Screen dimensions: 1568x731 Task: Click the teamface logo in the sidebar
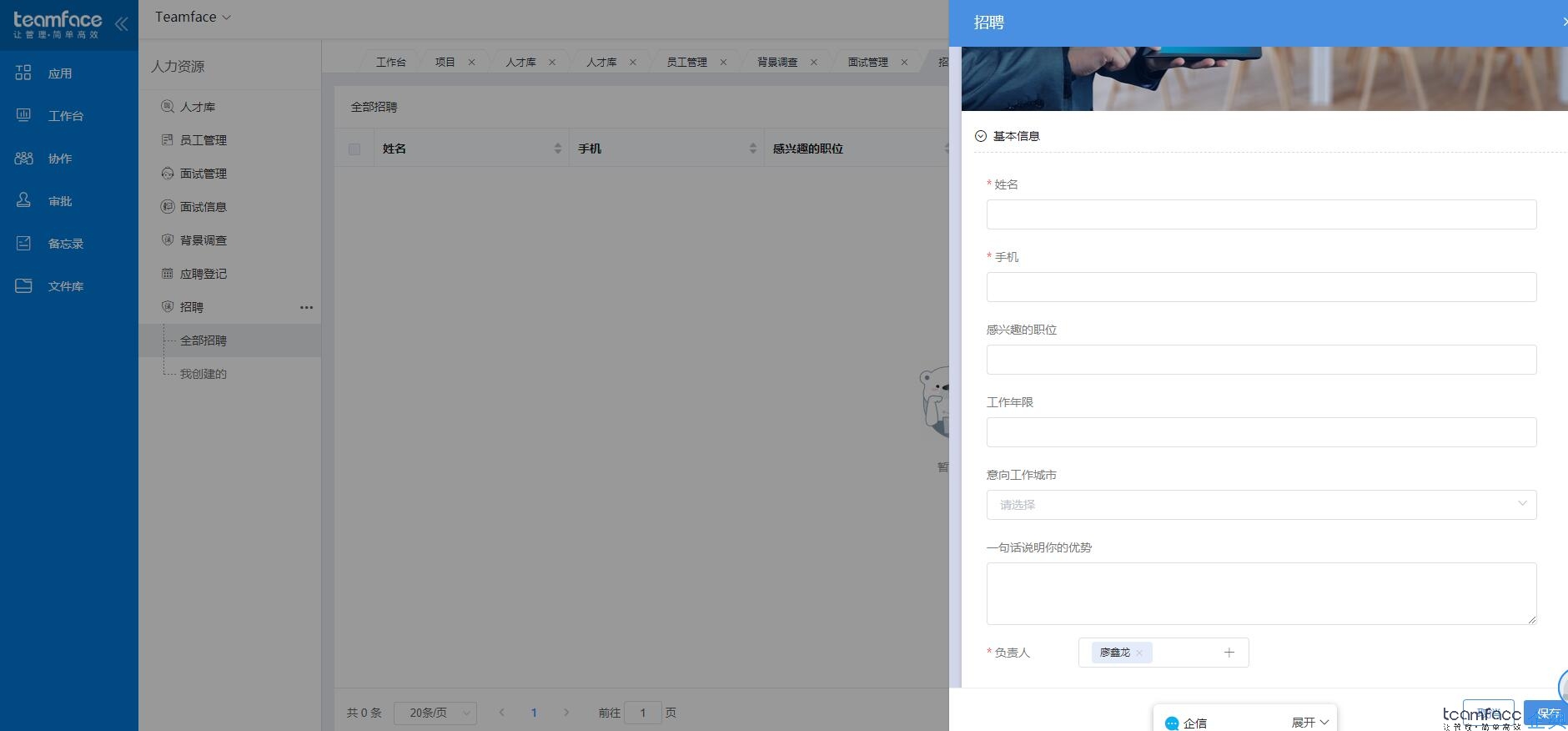[58, 24]
